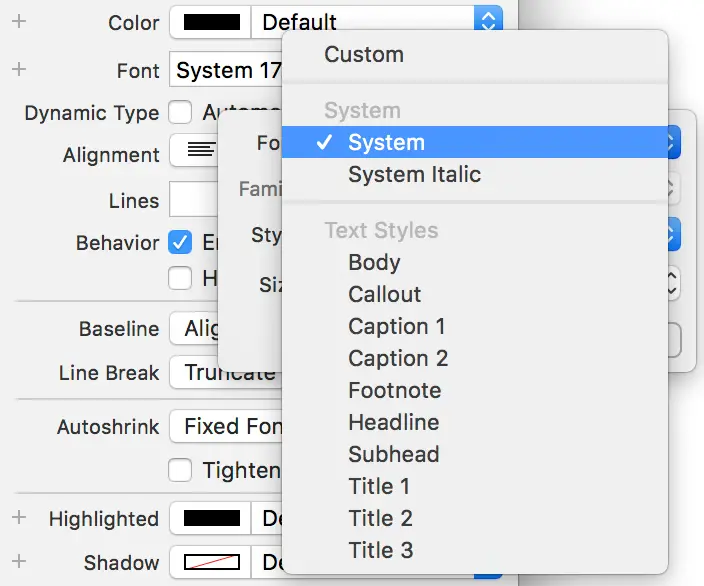
Task: Click the black Color swatch
Action: 211,21
